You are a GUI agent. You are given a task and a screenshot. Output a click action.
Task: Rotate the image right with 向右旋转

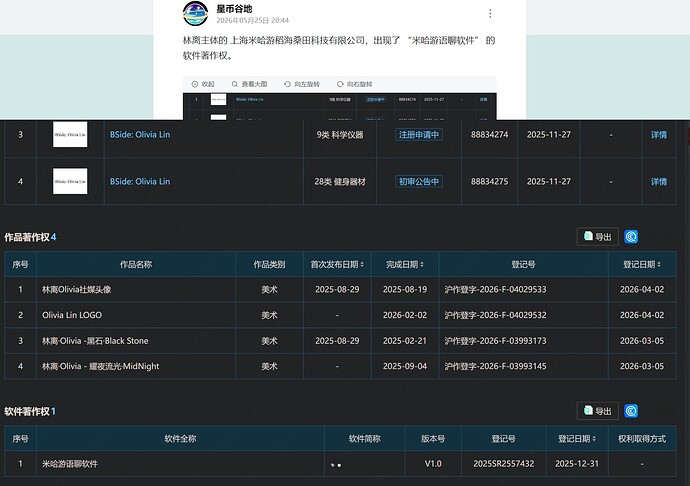pyautogui.click(x=355, y=84)
